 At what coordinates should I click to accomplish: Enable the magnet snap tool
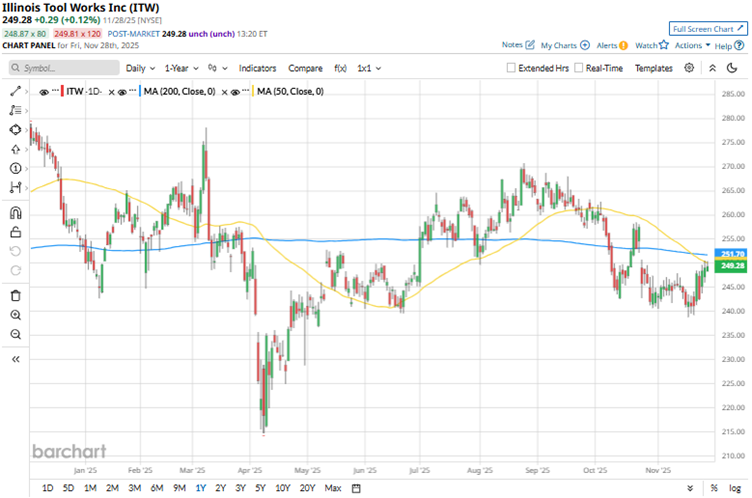point(16,212)
